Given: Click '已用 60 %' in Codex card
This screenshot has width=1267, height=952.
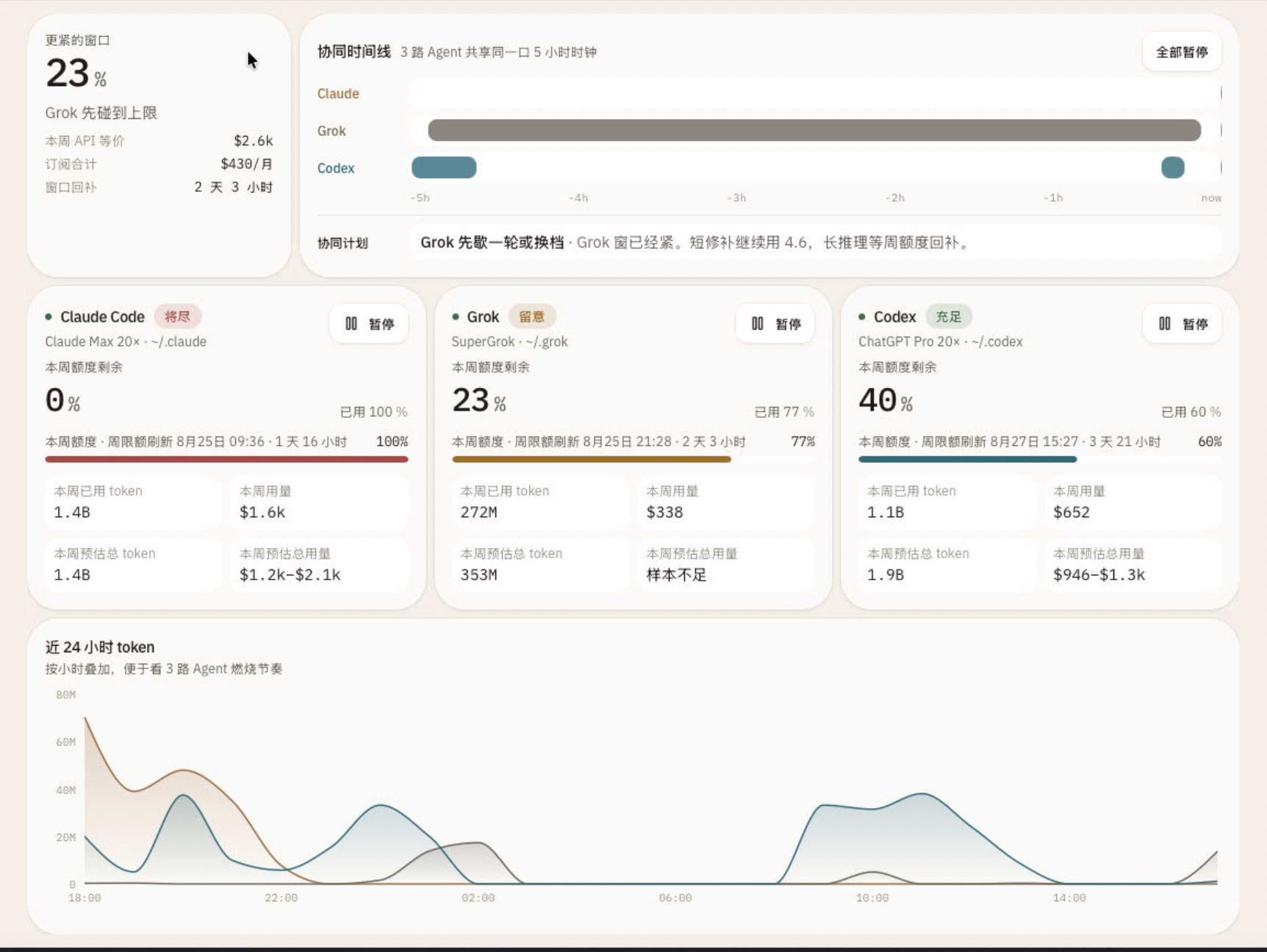Looking at the screenshot, I should pyautogui.click(x=1191, y=411).
